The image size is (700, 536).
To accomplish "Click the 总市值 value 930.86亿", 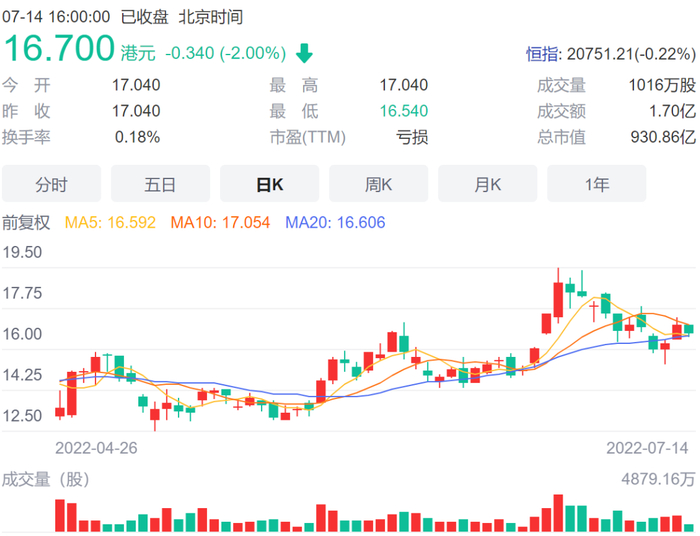I will point(663,137).
